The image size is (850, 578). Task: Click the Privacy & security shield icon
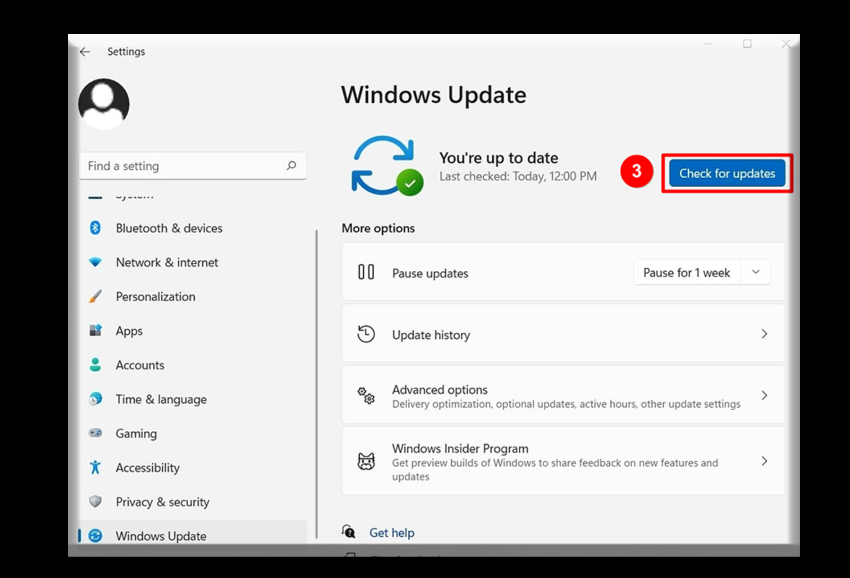click(x=96, y=502)
